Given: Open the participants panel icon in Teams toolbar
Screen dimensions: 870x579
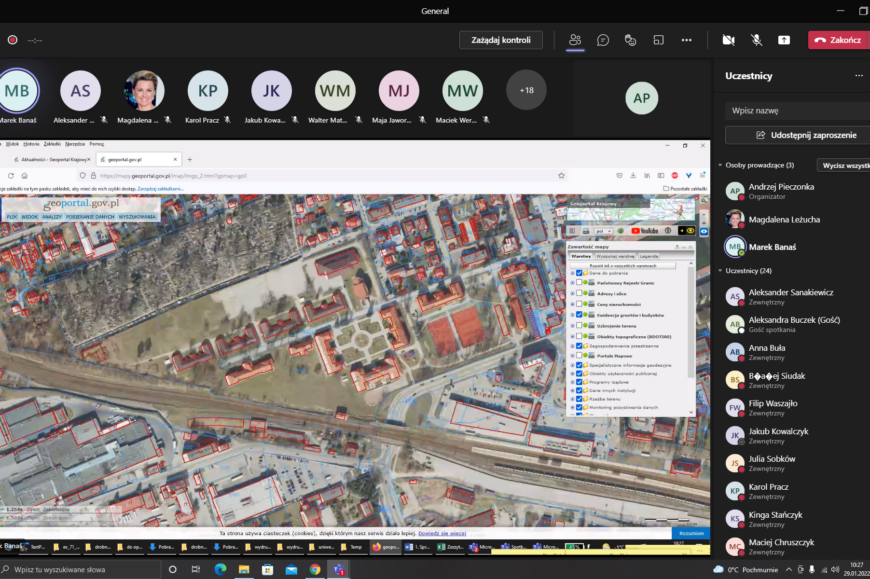Looking at the screenshot, I should [575, 40].
